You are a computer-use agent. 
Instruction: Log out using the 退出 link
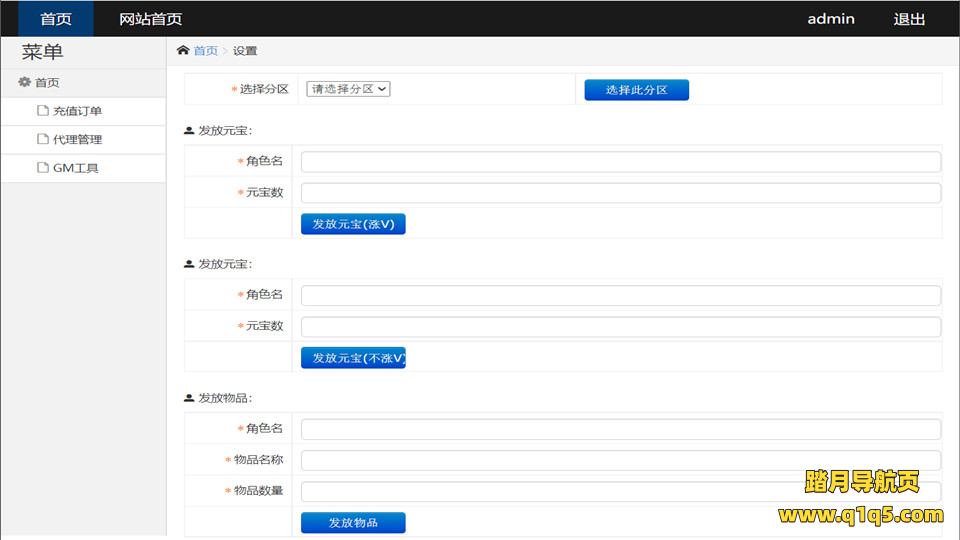tap(909, 19)
